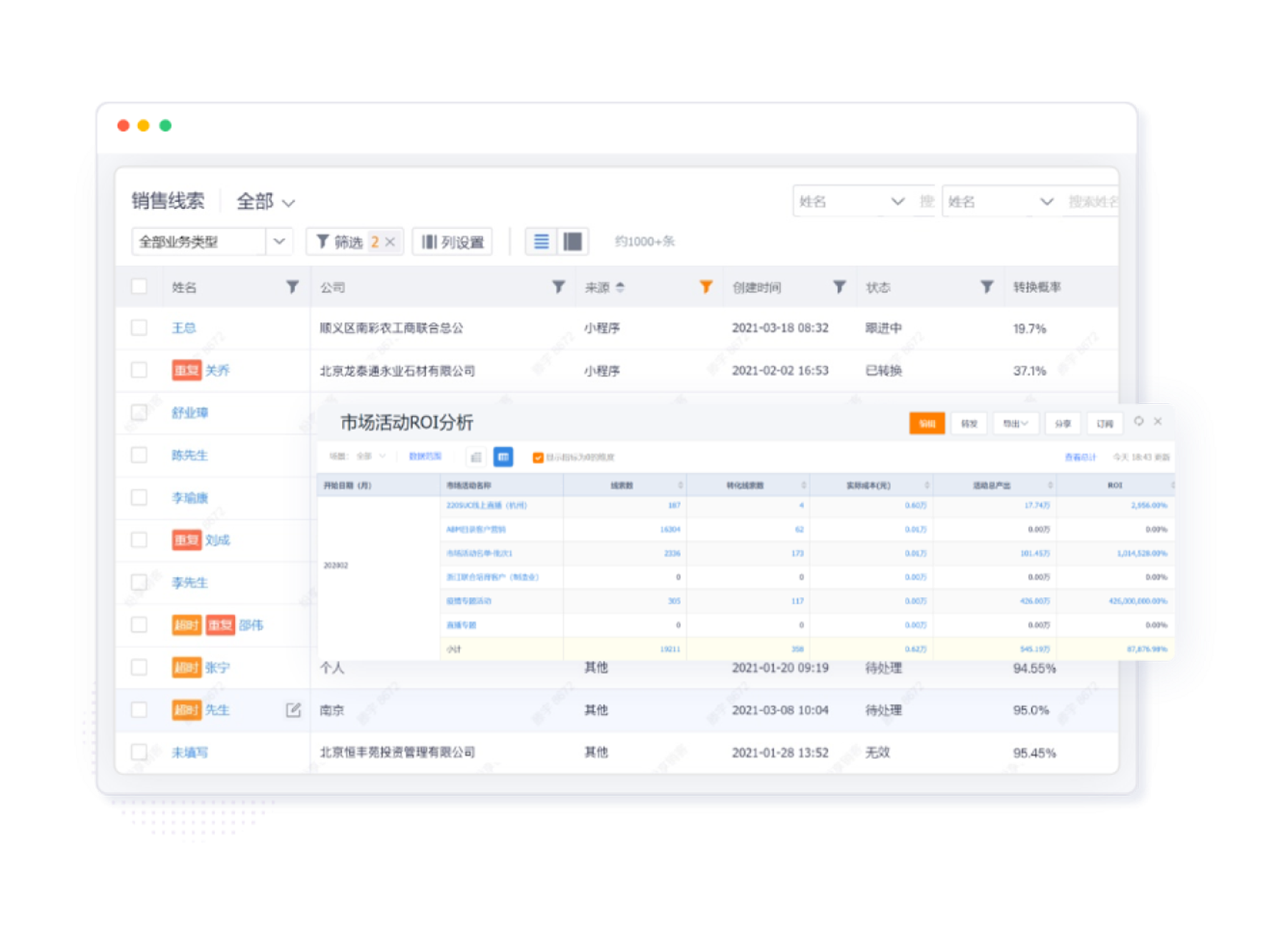Open the 关乔 lead name link
Viewport: 1288px width, 945px height.
218,370
